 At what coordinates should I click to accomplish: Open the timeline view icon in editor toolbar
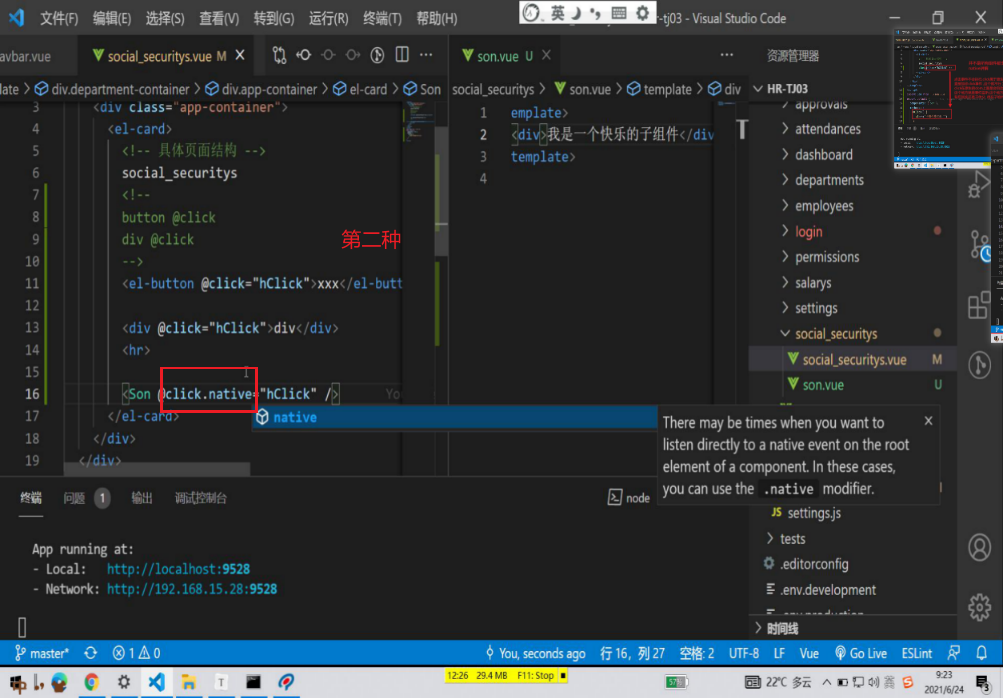(377, 55)
